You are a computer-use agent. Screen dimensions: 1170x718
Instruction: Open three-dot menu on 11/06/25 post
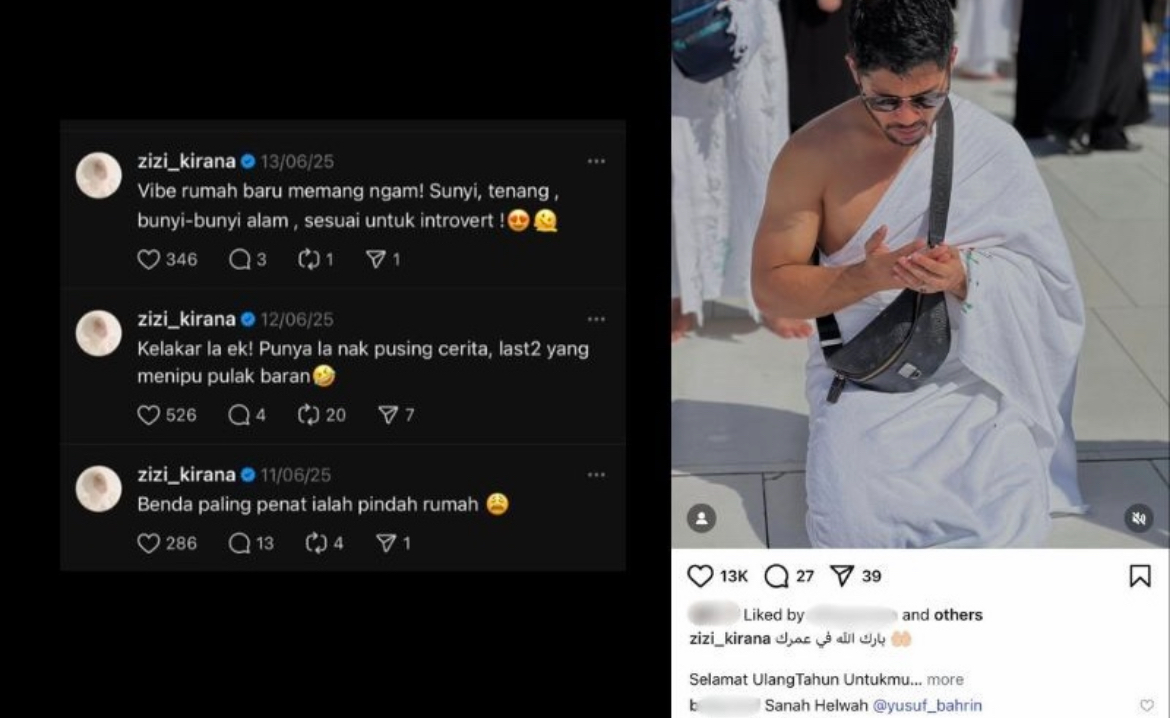[x=596, y=475]
